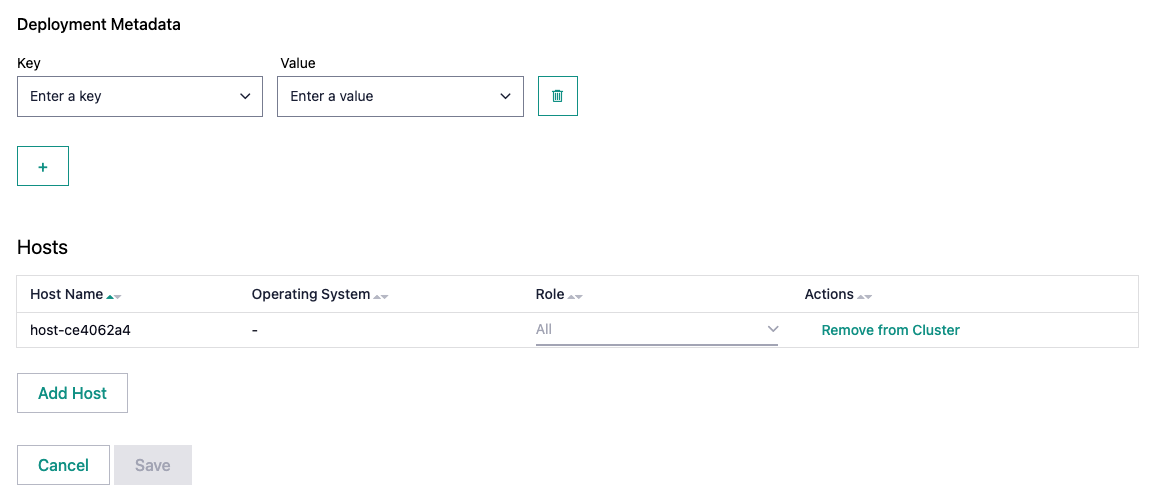Viewport: 1154px width, 499px height.
Task: Click the chevron in the Value field
Action: tap(505, 96)
